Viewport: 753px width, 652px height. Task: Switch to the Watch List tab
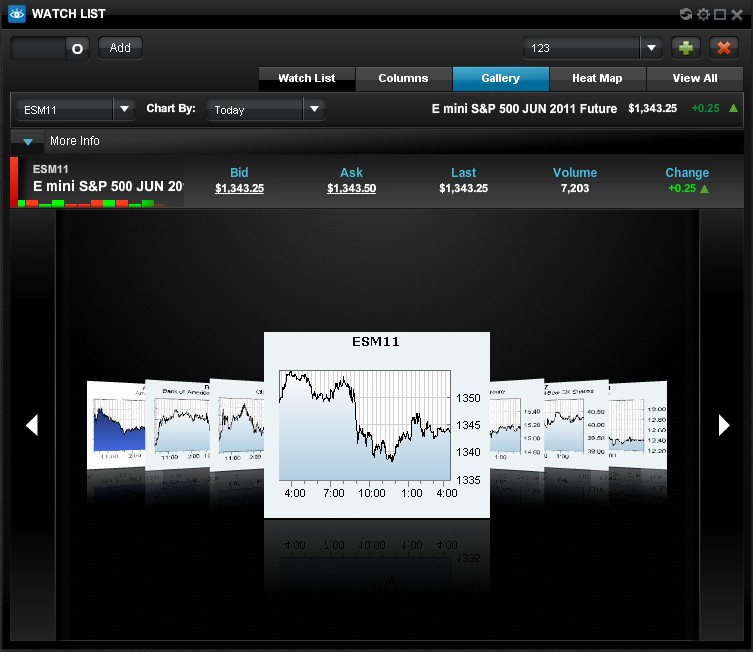307,78
